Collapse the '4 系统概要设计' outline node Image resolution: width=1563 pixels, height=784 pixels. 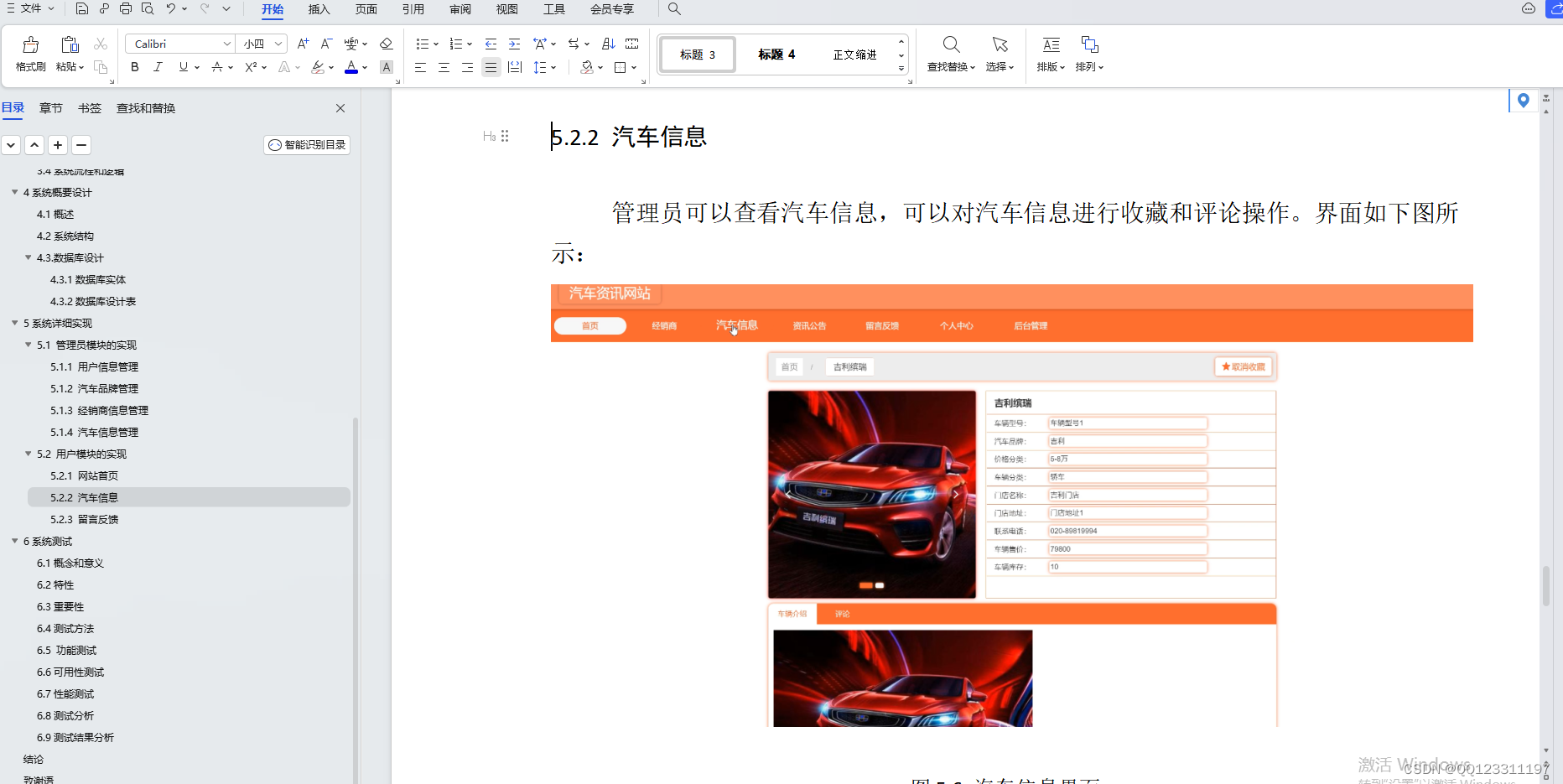coord(15,192)
